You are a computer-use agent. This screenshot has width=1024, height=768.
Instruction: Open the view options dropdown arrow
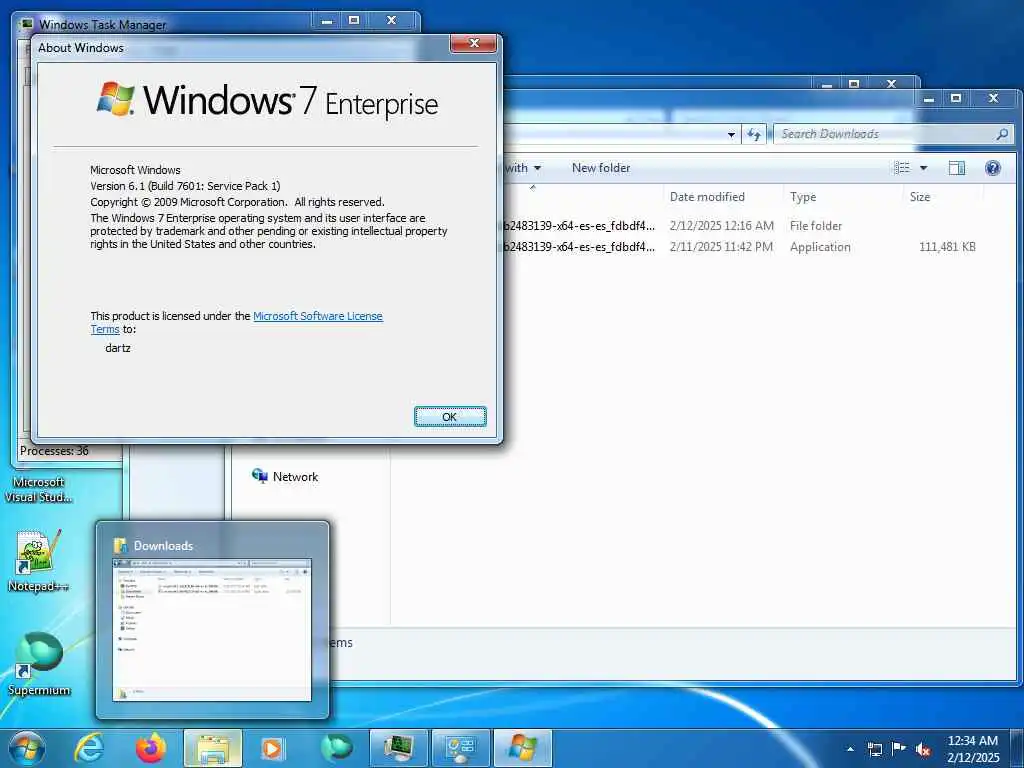click(x=923, y=168)
